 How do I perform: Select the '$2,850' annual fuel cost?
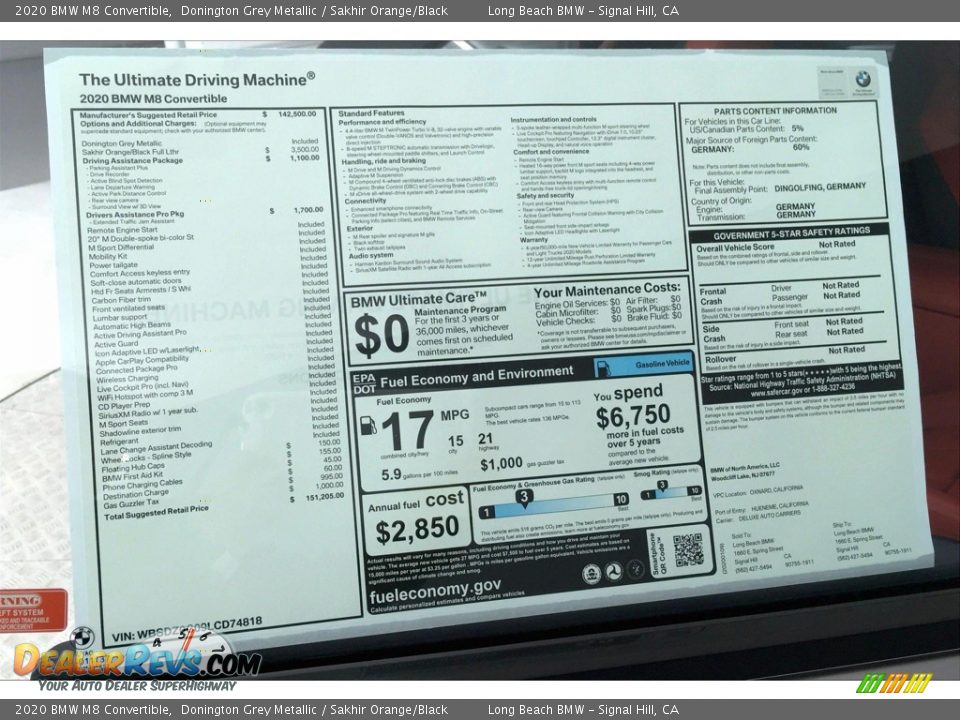click(x=417, y=530)
